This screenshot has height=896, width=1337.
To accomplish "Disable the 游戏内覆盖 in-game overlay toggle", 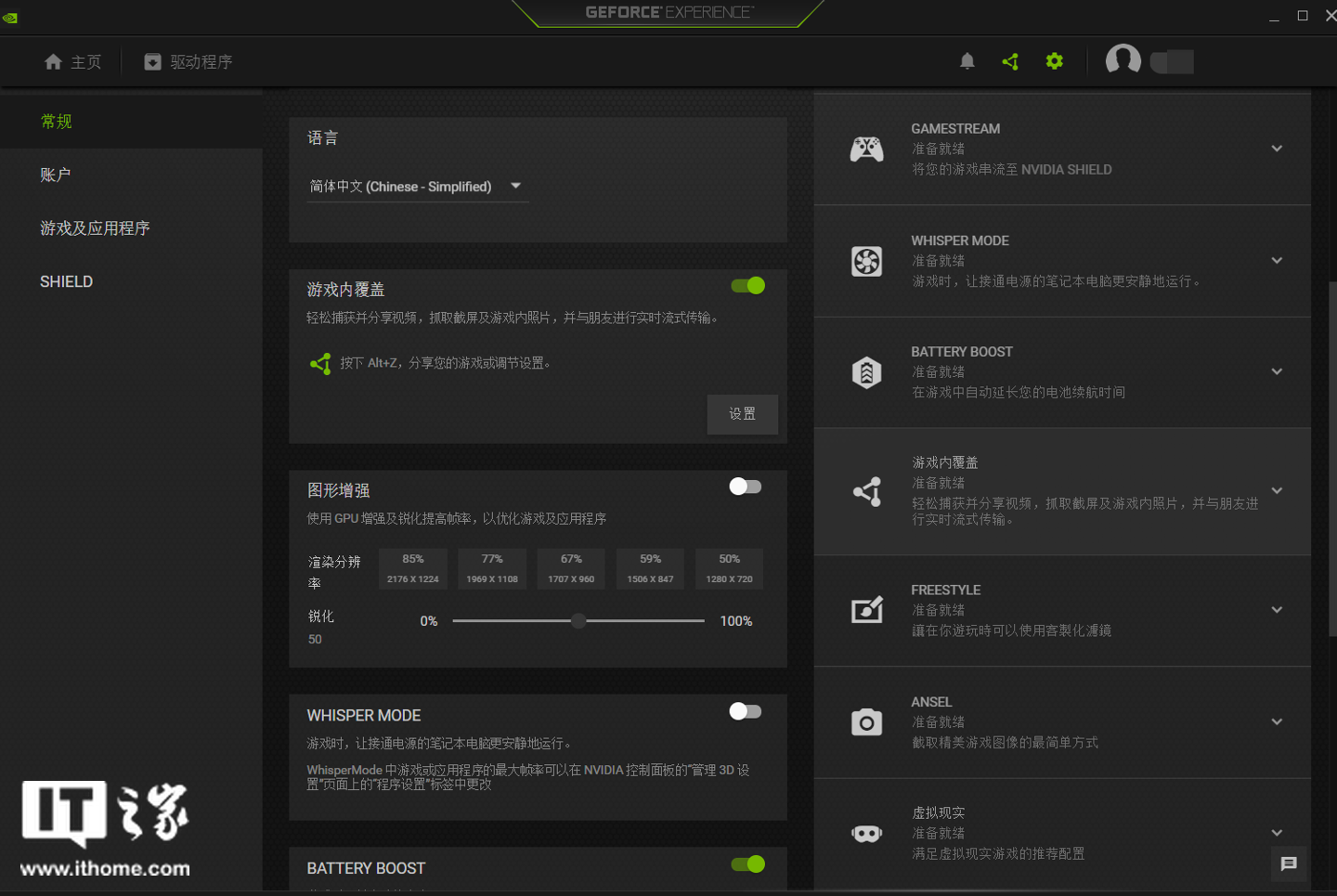I will click(x=747, y=285).
